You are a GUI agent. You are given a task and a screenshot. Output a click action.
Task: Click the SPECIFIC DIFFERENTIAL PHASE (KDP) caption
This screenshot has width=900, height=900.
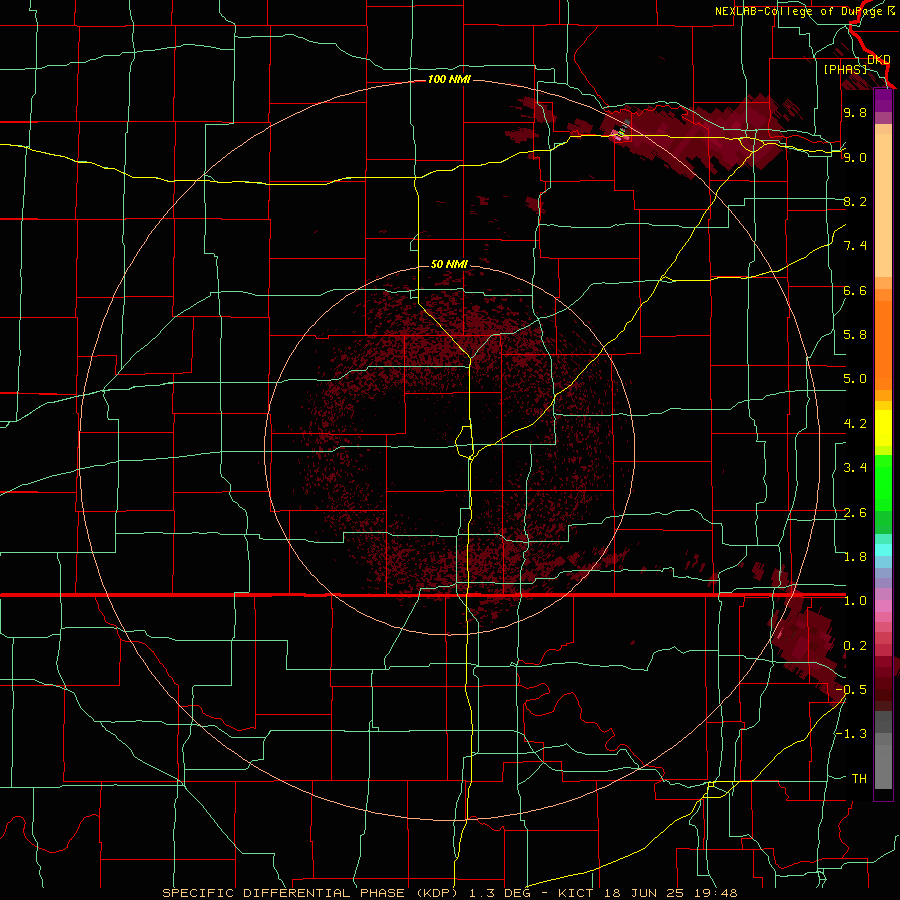click(x=311, y=893)
